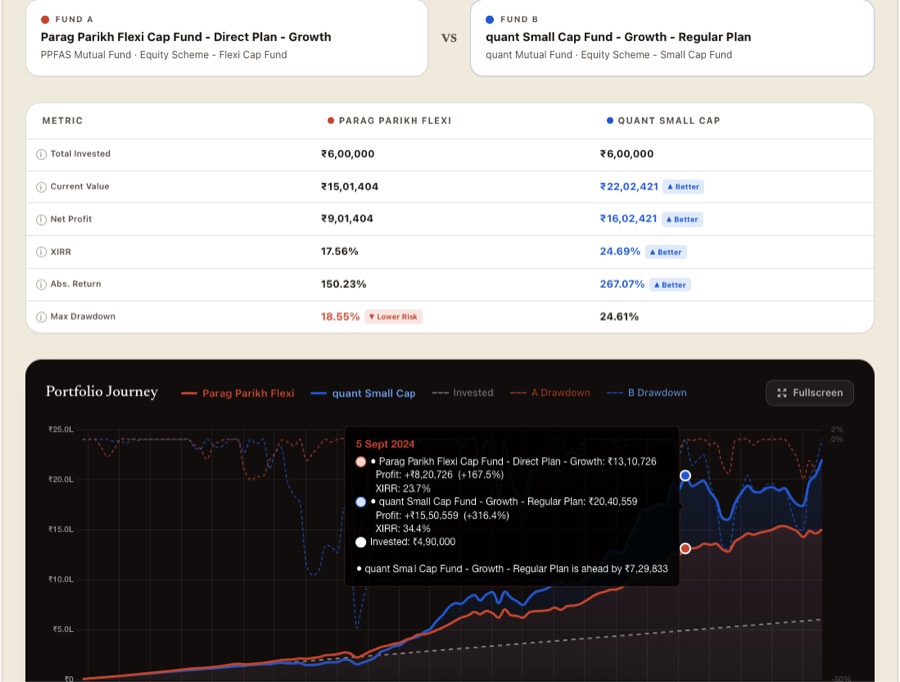Click info icon beside XIRR
Screen dimensions: 900x682
click(x=41, y=252)
